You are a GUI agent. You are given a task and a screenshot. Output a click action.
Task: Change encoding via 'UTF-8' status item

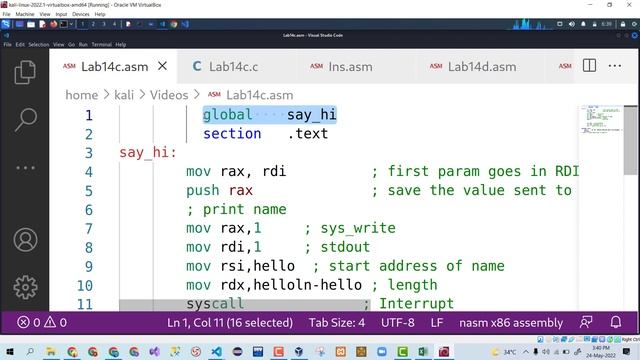click(398, 322)
